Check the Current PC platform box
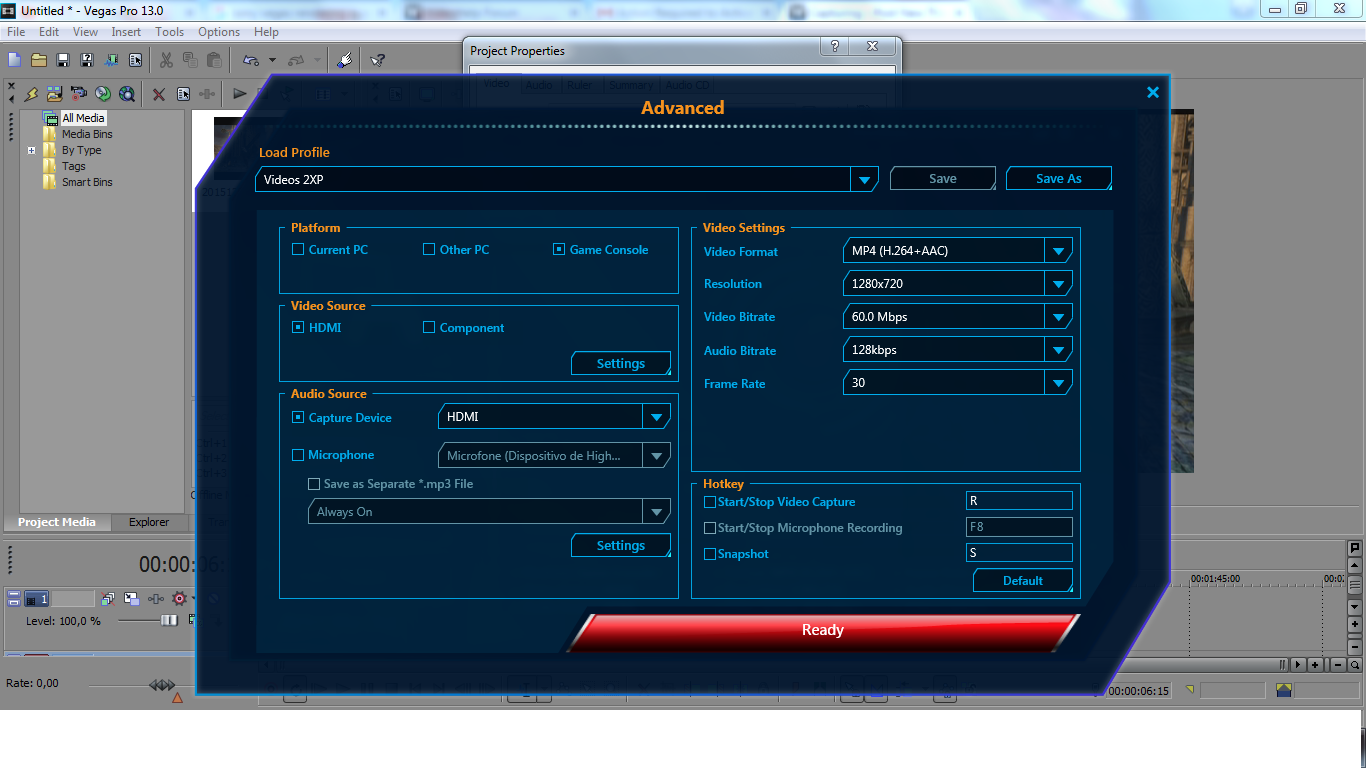The height and width of the screenshot is (768, 1366). [298, 249]
